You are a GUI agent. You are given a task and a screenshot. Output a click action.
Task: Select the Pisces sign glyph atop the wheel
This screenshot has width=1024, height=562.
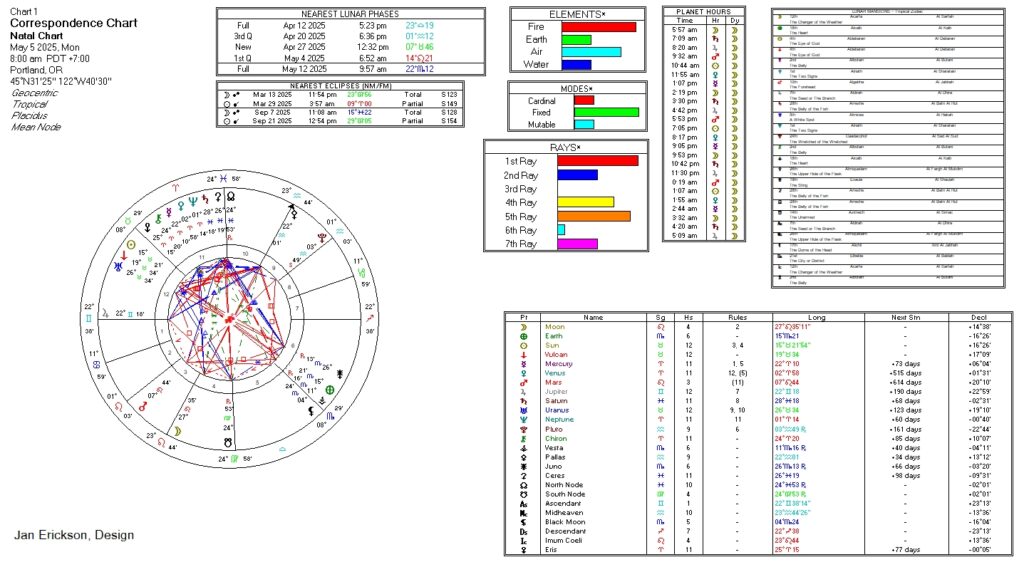pyautogui.click(x=224, y=178)
